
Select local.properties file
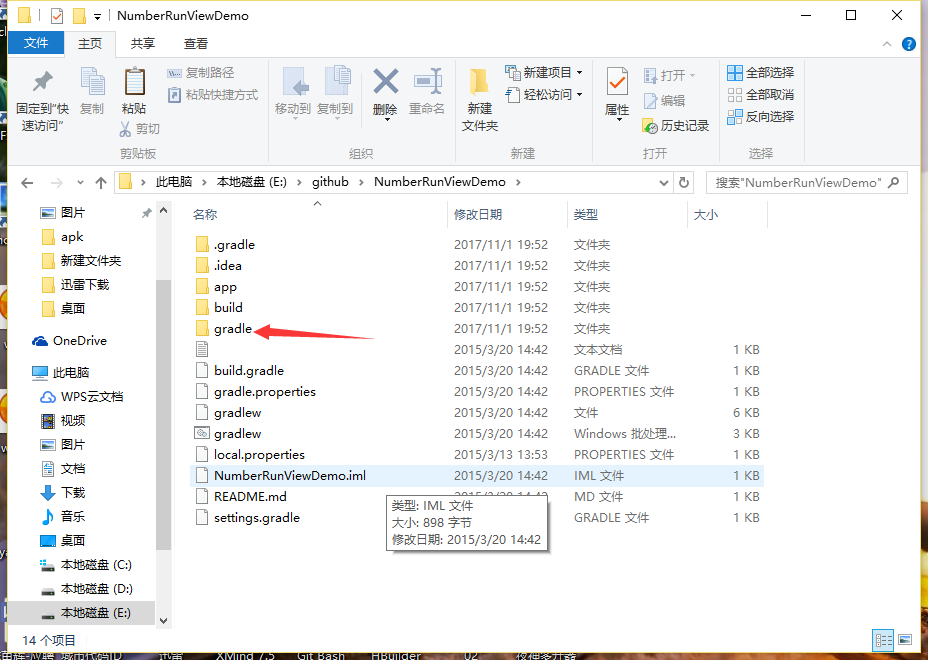coord(259,455)
